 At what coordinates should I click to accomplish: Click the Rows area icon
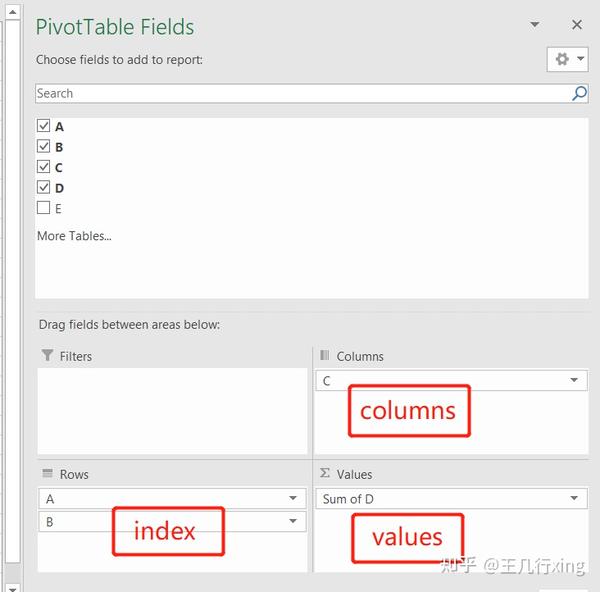47,473
